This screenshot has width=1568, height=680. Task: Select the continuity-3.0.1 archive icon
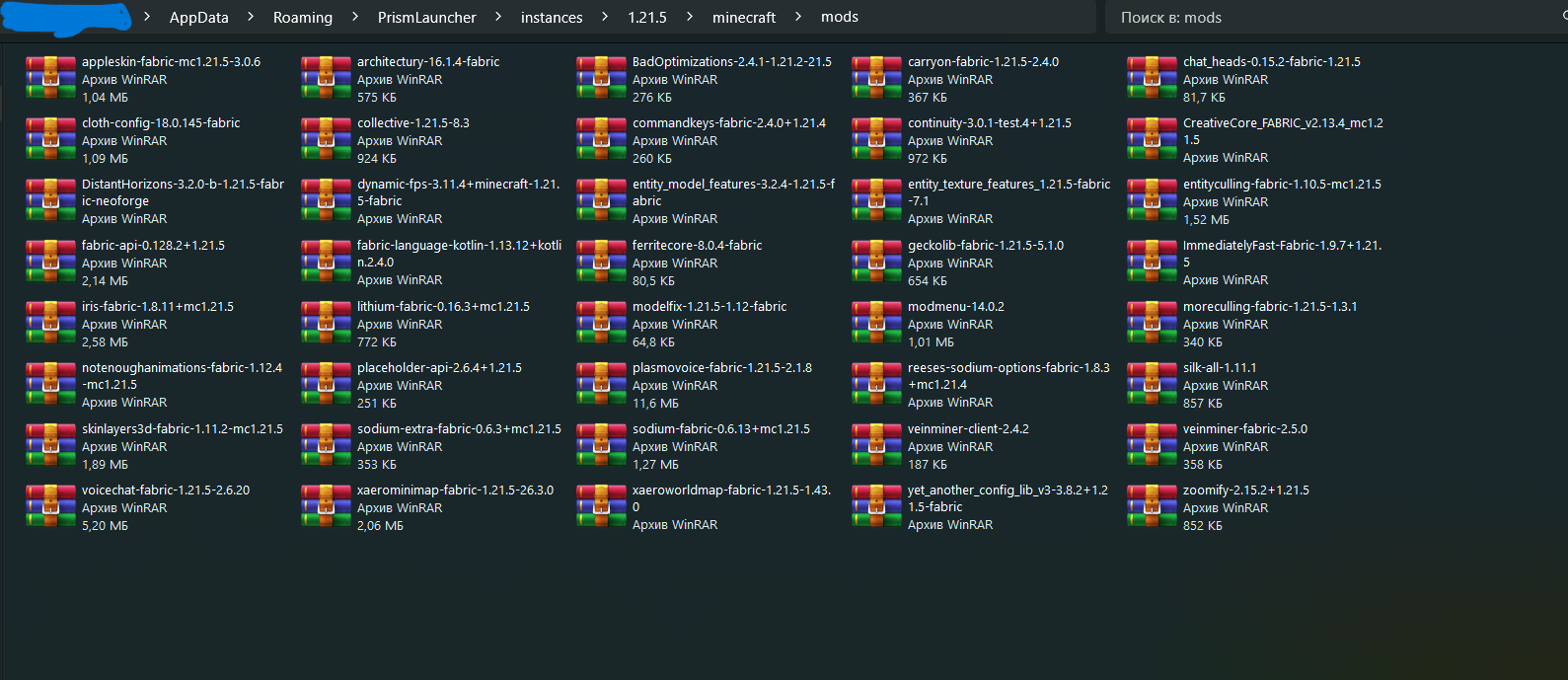(876, 139)
